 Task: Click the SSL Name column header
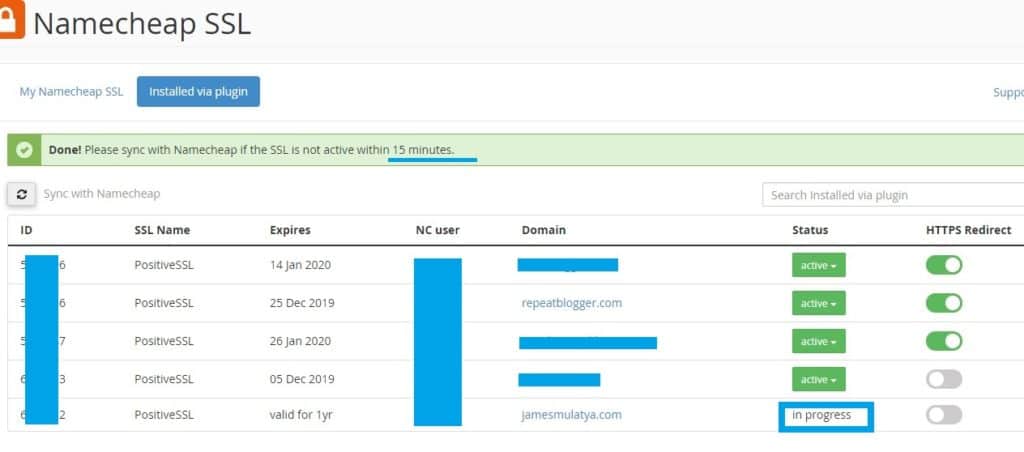coord(162,230)
